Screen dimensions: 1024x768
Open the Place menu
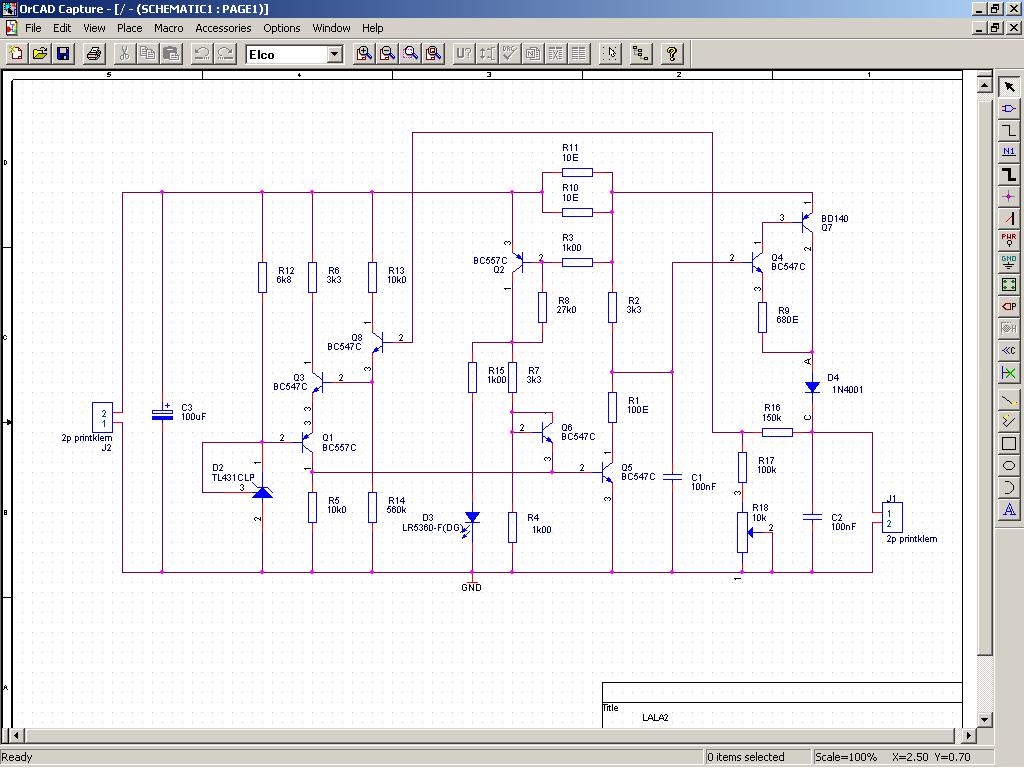(129, 28)
